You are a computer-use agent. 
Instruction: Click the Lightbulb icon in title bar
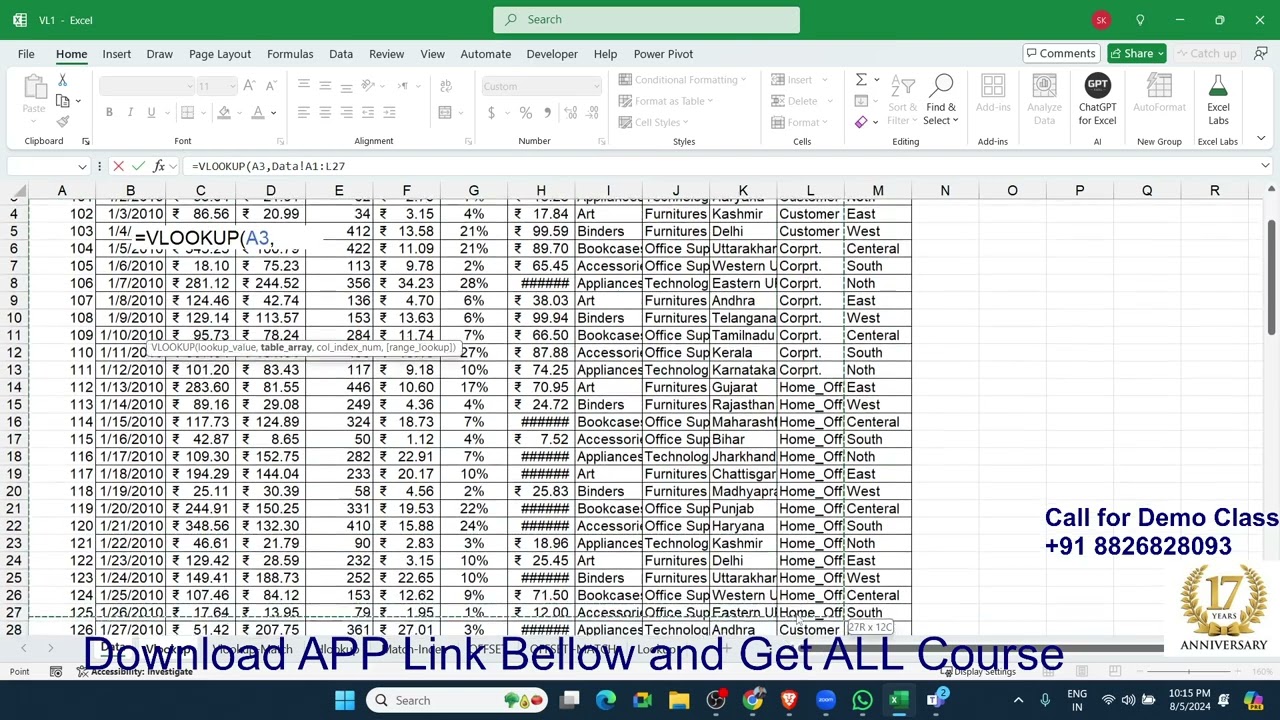[1140, 20]
